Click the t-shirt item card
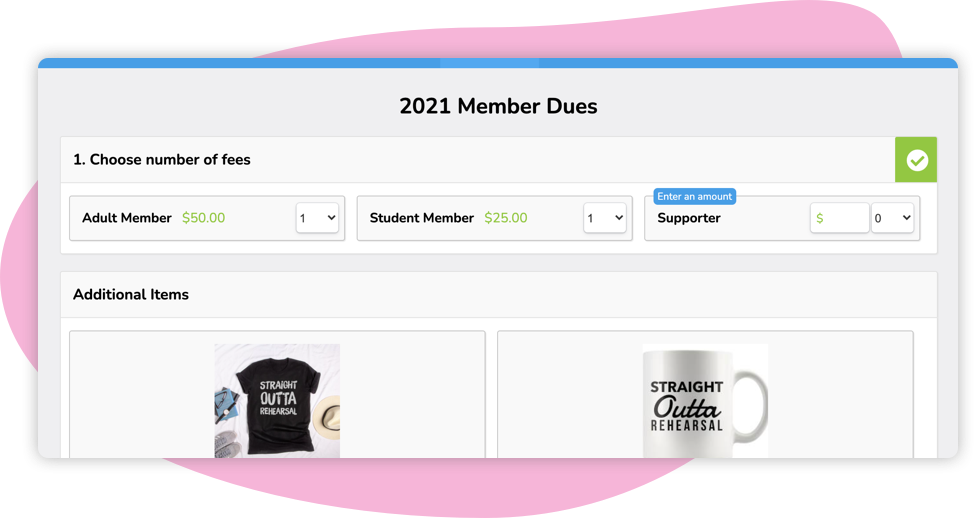The width and height of the screenshot is (980, 520). tap(277, 394)
